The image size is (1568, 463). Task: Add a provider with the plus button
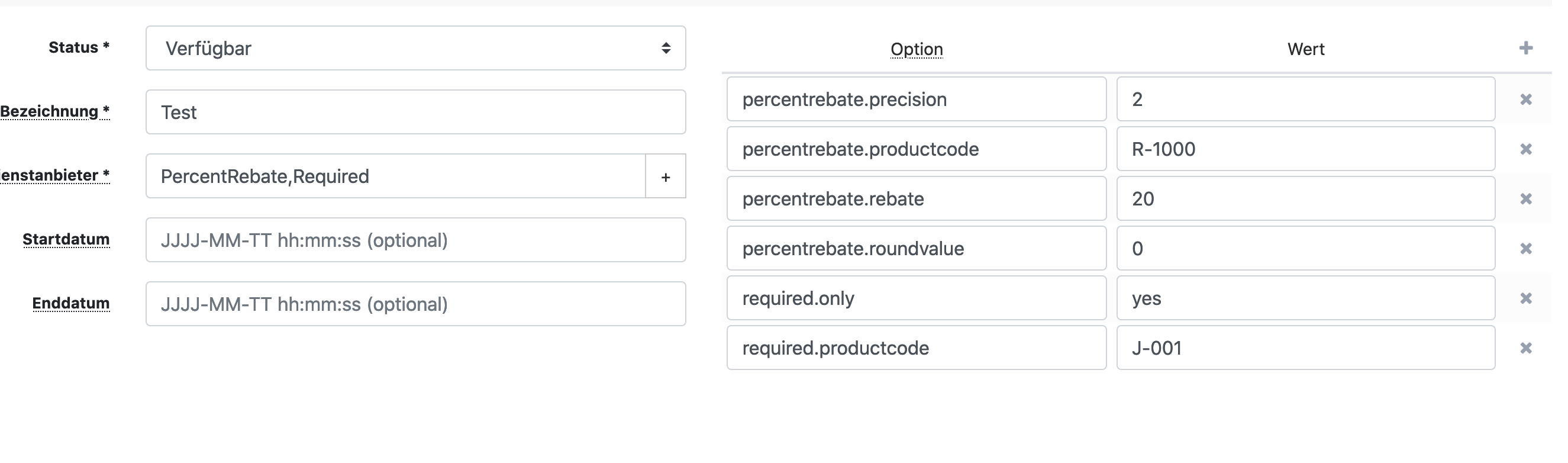pos(665,176)
